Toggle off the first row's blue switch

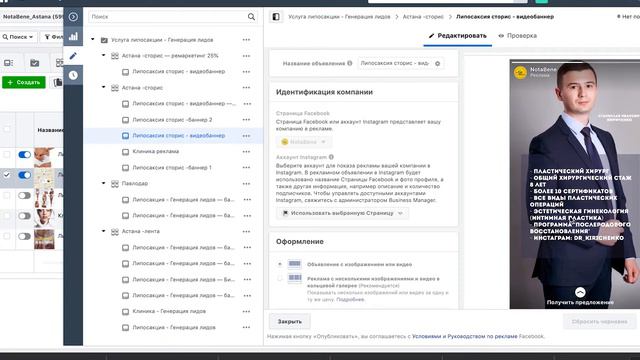point(24,155)
